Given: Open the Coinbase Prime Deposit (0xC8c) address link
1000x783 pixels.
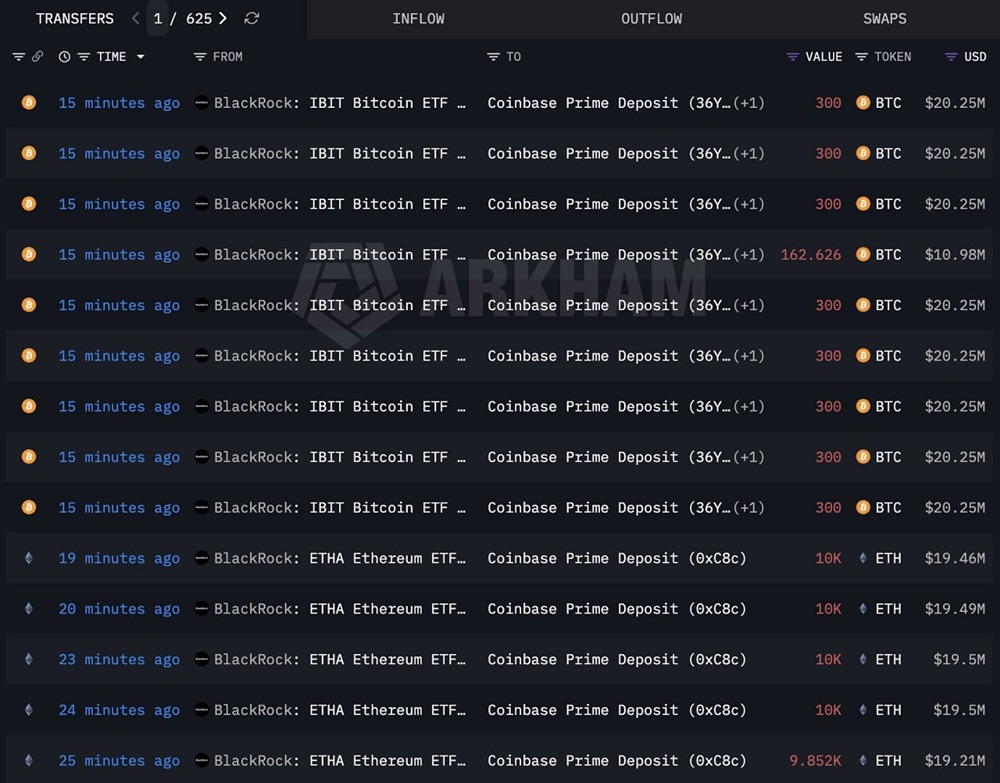Looking at the screenshot, I should coord(616,558).
